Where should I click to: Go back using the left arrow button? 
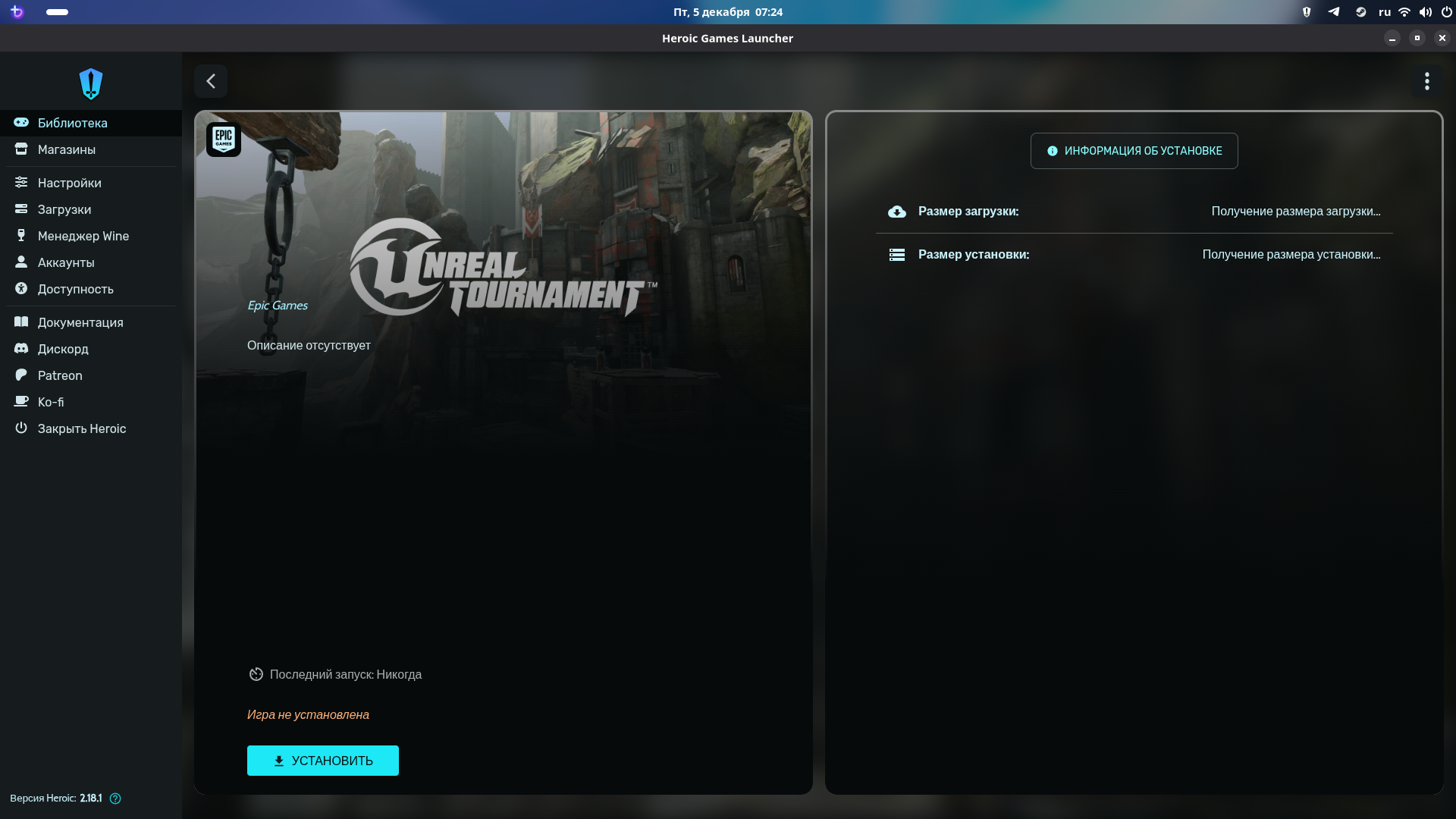[x=211, y=81]
